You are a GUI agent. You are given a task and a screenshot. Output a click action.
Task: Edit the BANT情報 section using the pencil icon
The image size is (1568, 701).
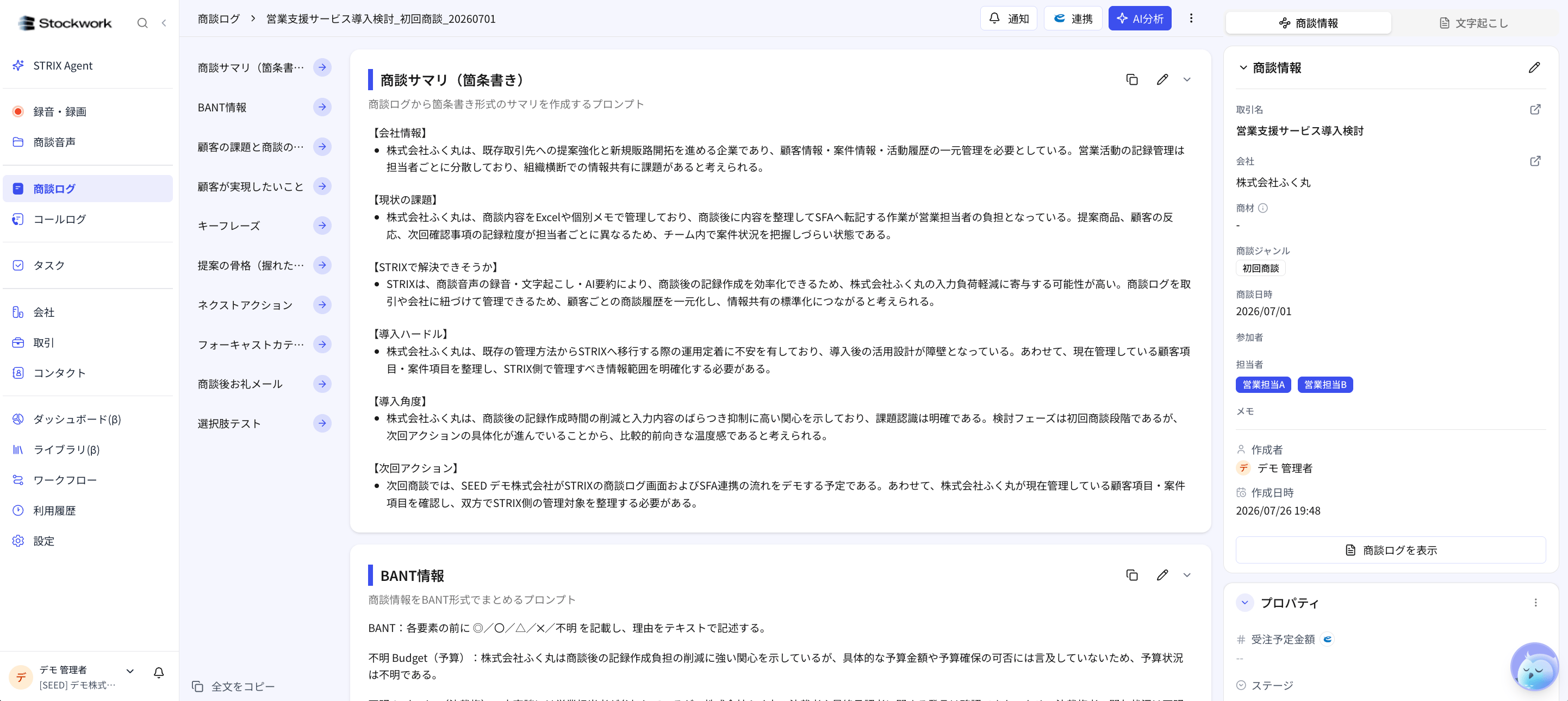(x=1162, y=575)
